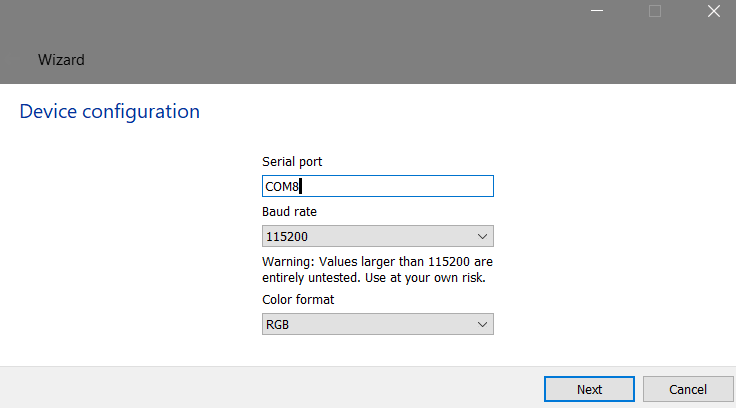This screenshot has width=736, height=408.
Task: Click the Serial port label
Action: coord(292,161)
